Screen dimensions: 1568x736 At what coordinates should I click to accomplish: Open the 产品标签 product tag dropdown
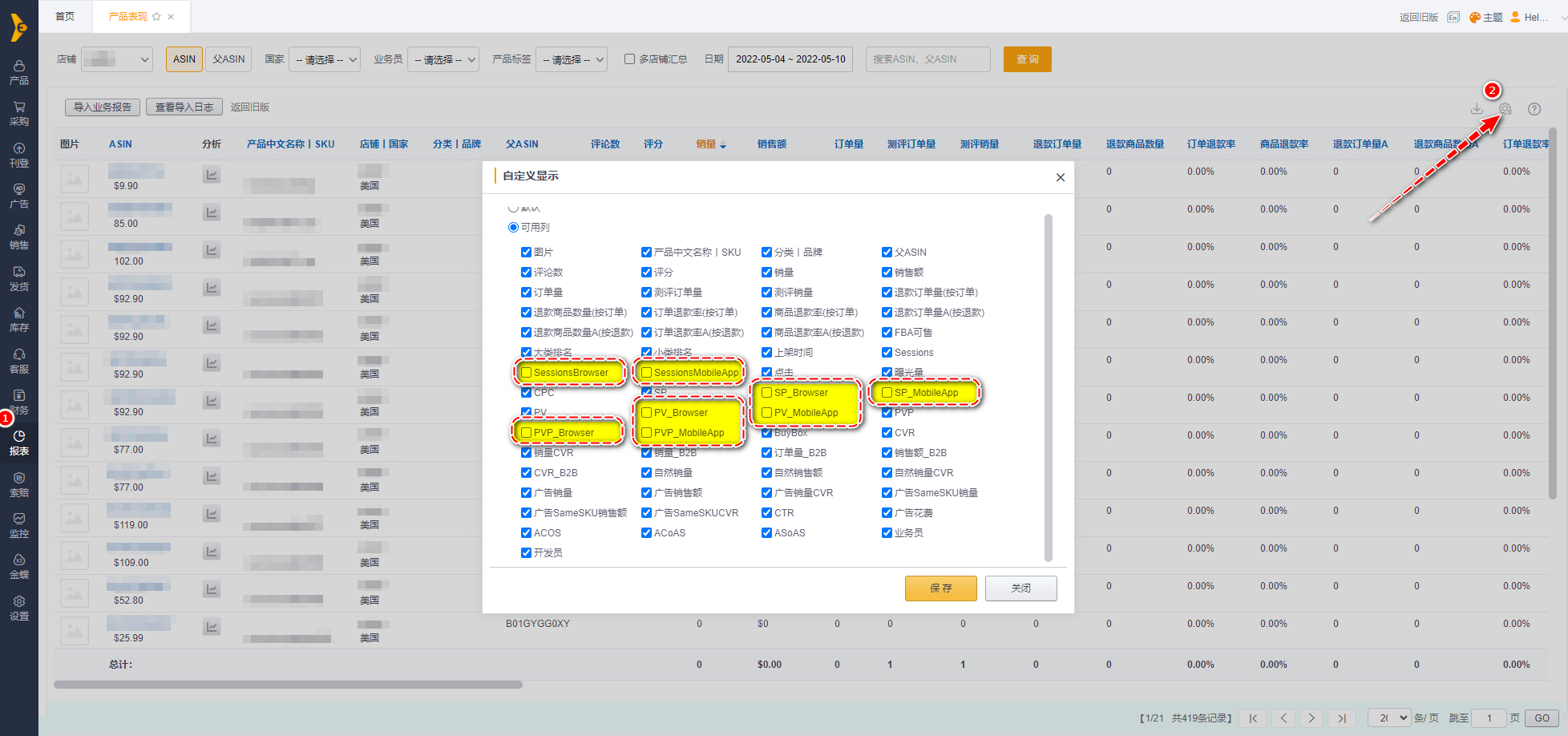click(x=572, y=59)
